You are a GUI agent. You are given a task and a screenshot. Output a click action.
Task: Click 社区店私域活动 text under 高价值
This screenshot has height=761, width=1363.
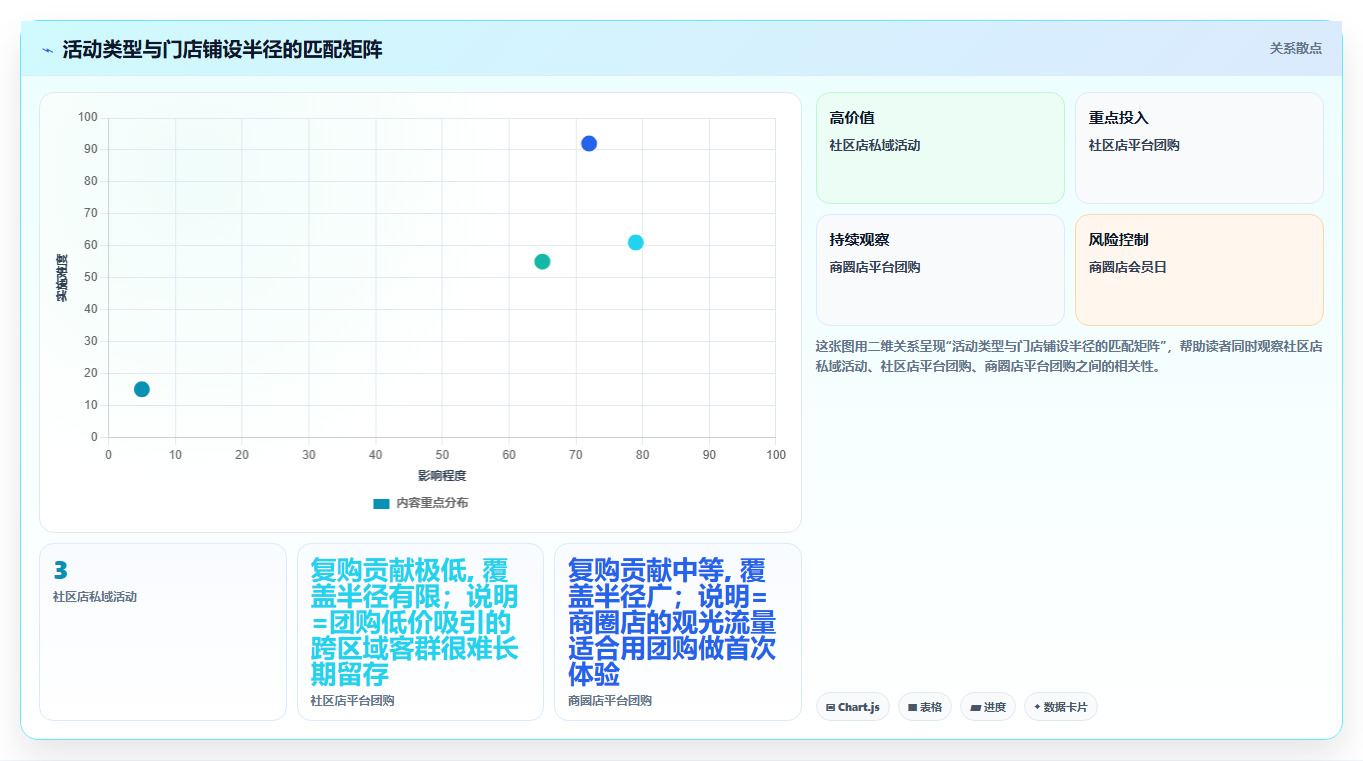[875, 145]
